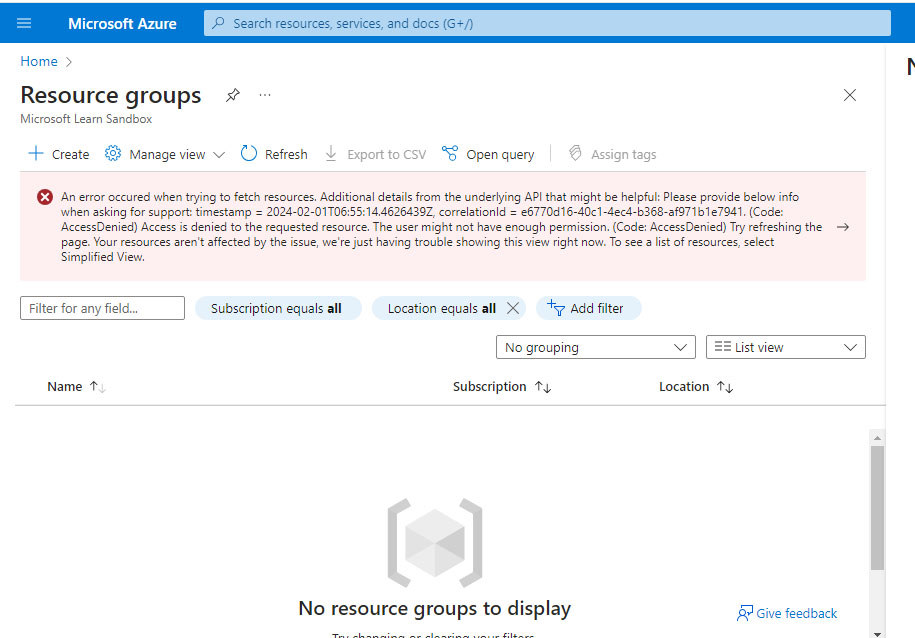Click the search magnifier icon
This screenshot has width=915, height=638.
(x=218, y=23)
